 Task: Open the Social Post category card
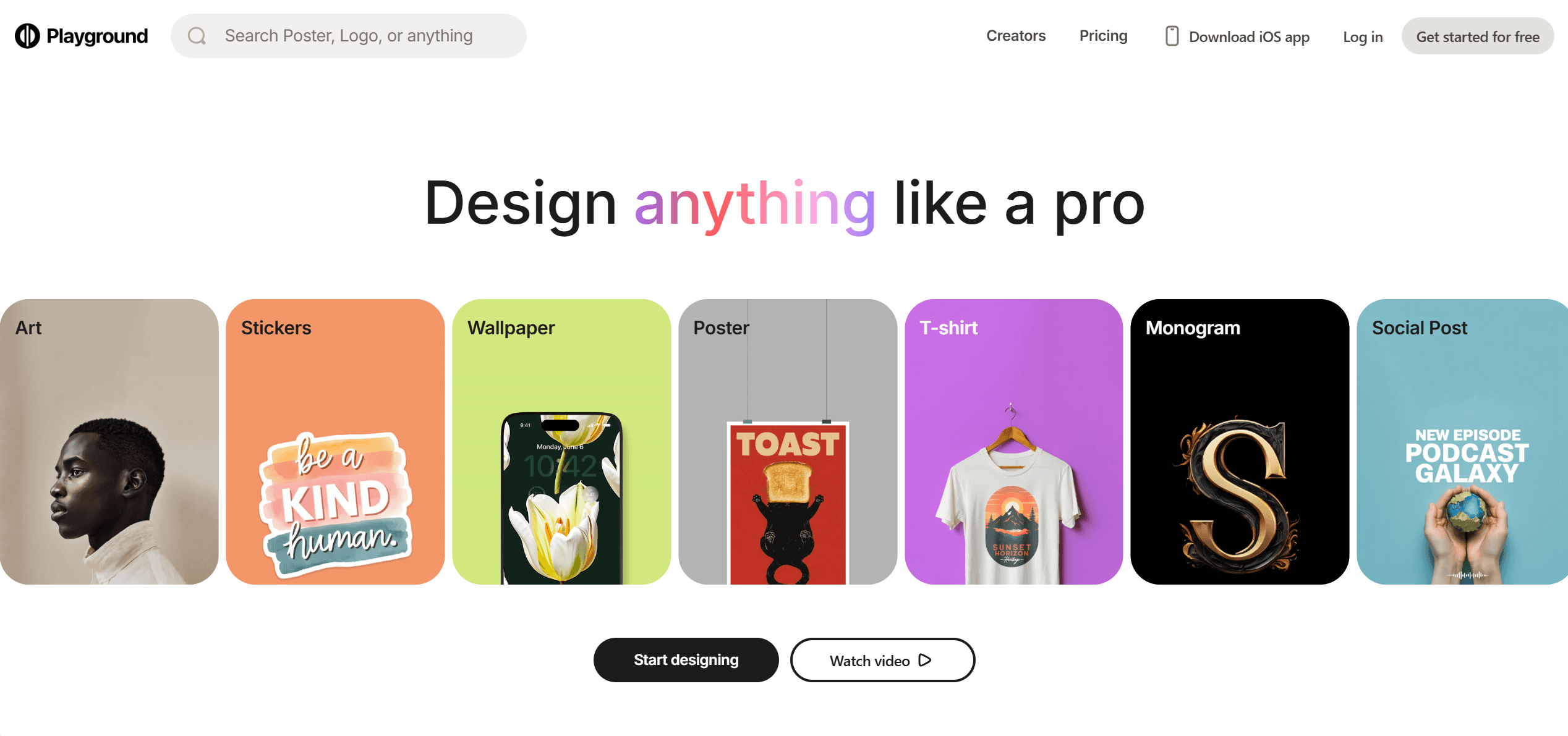pyautogui.click(x=1462, y=442)
